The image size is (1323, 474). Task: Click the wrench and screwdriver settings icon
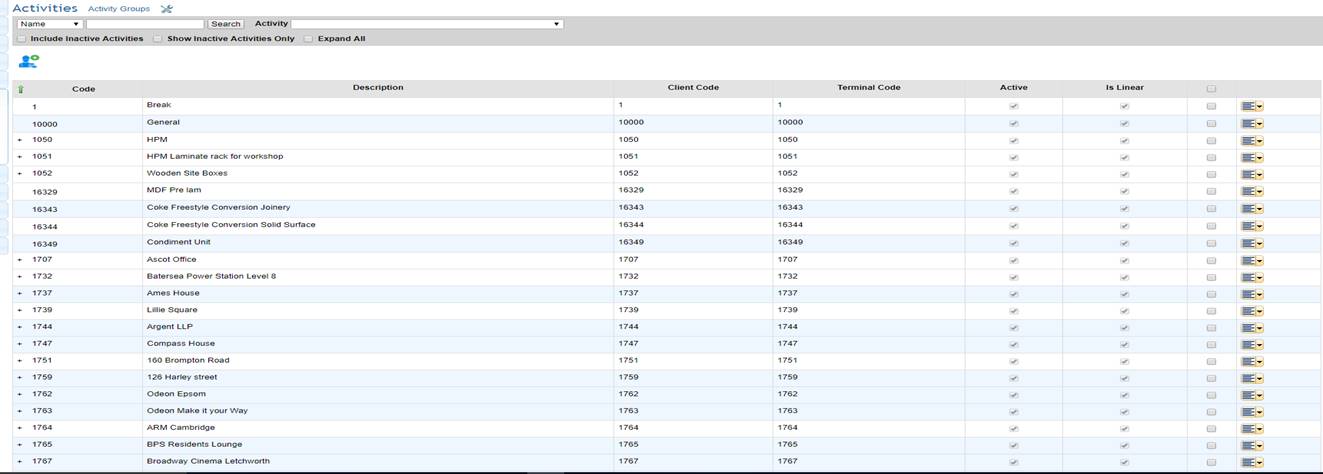point(167,9)
